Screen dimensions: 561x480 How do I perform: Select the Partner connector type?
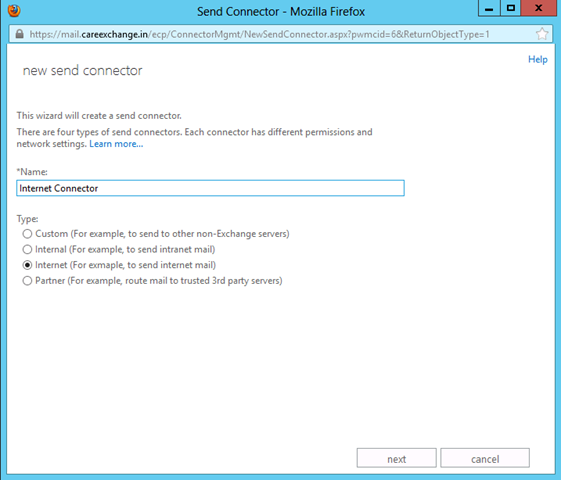point(27,281)
